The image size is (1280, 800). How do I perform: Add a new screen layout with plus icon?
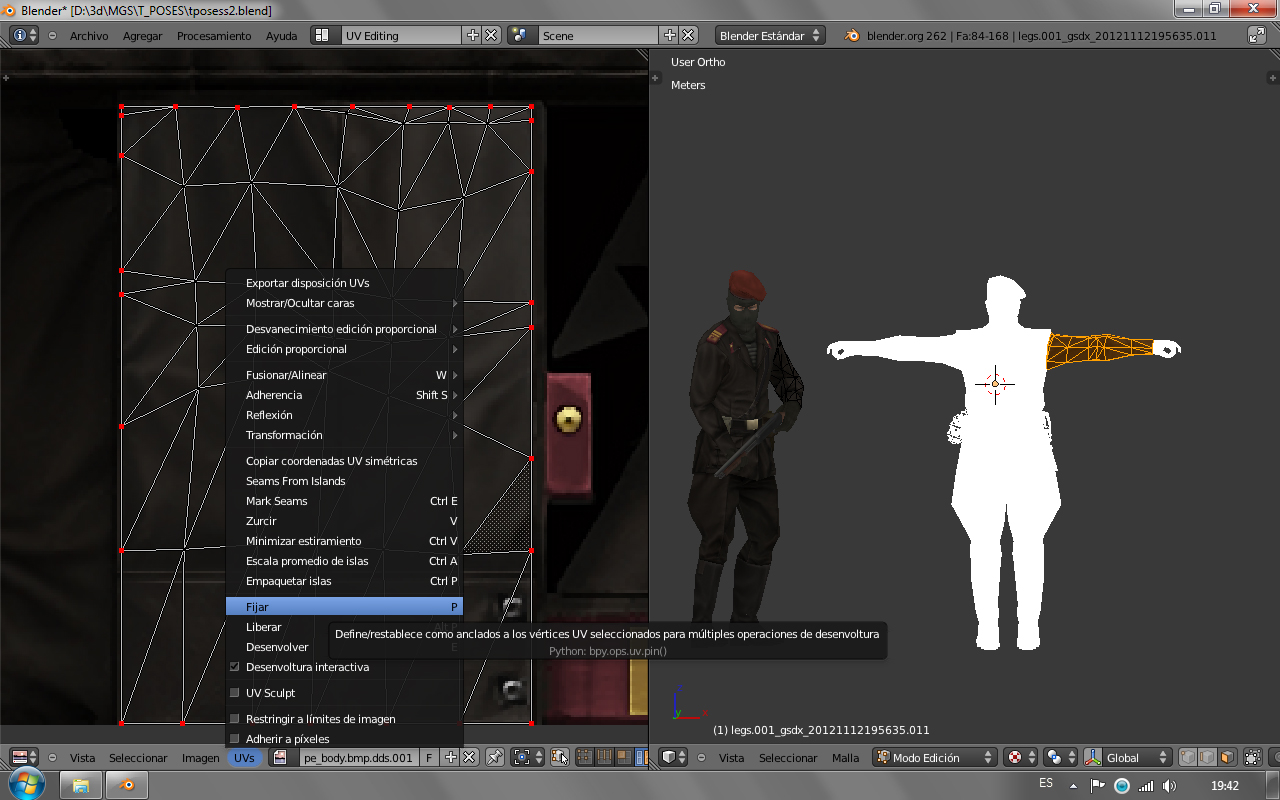(473, 35)
